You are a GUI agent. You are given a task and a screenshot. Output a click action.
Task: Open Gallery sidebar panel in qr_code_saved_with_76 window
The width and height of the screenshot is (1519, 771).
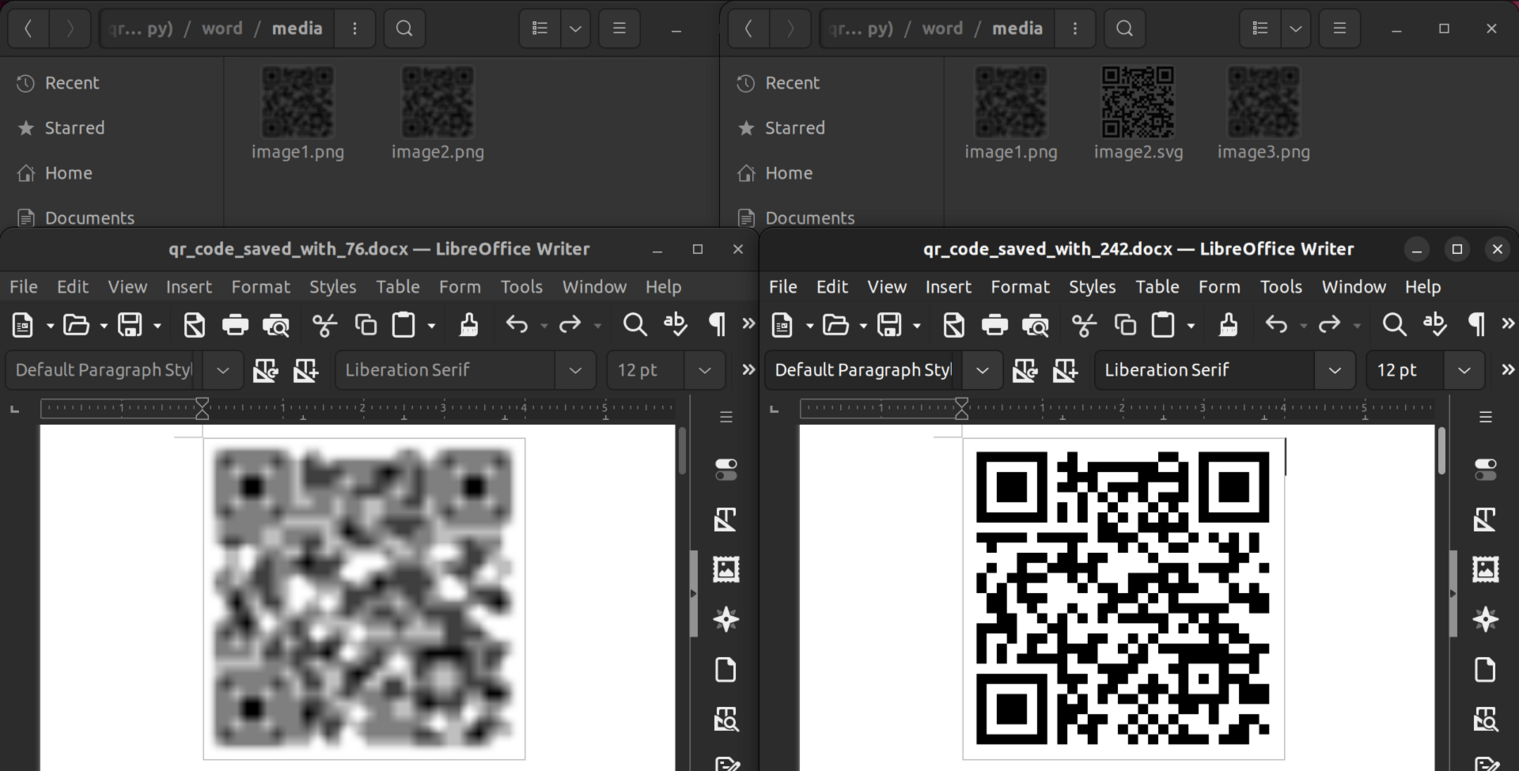726,569
